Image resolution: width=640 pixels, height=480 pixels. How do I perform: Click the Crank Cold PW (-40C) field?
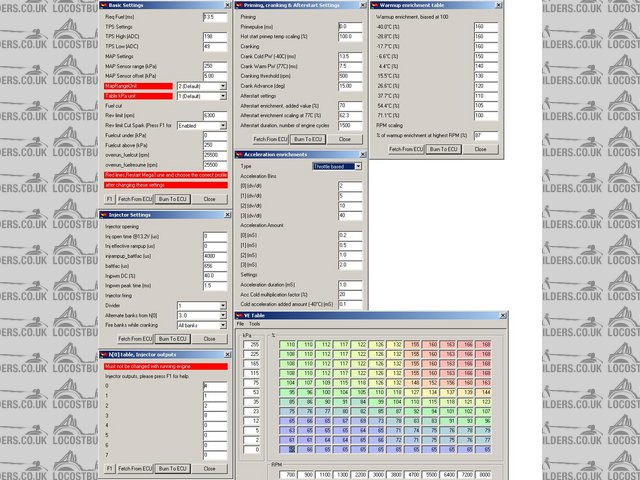(350, 56)
